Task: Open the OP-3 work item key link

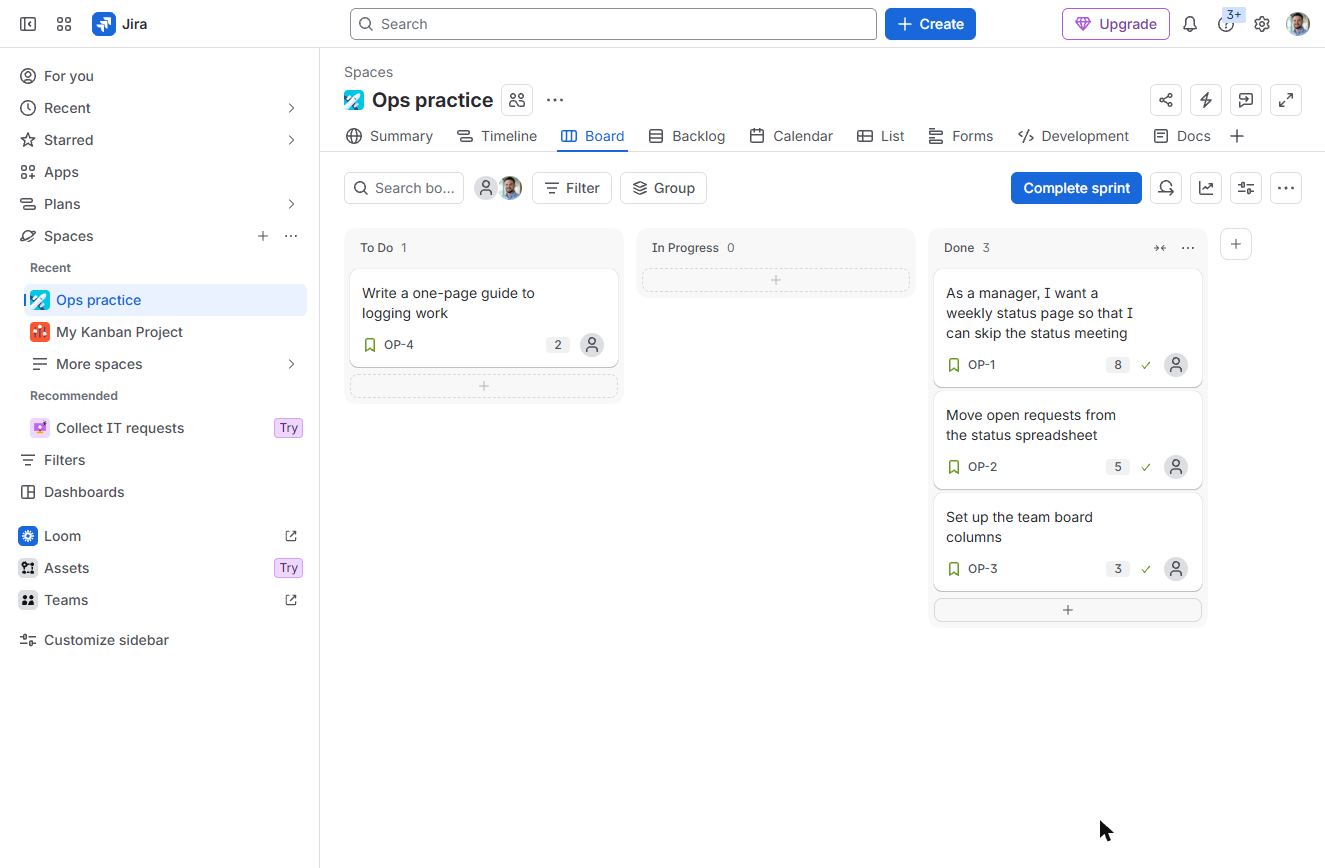Action: point(982,569)
